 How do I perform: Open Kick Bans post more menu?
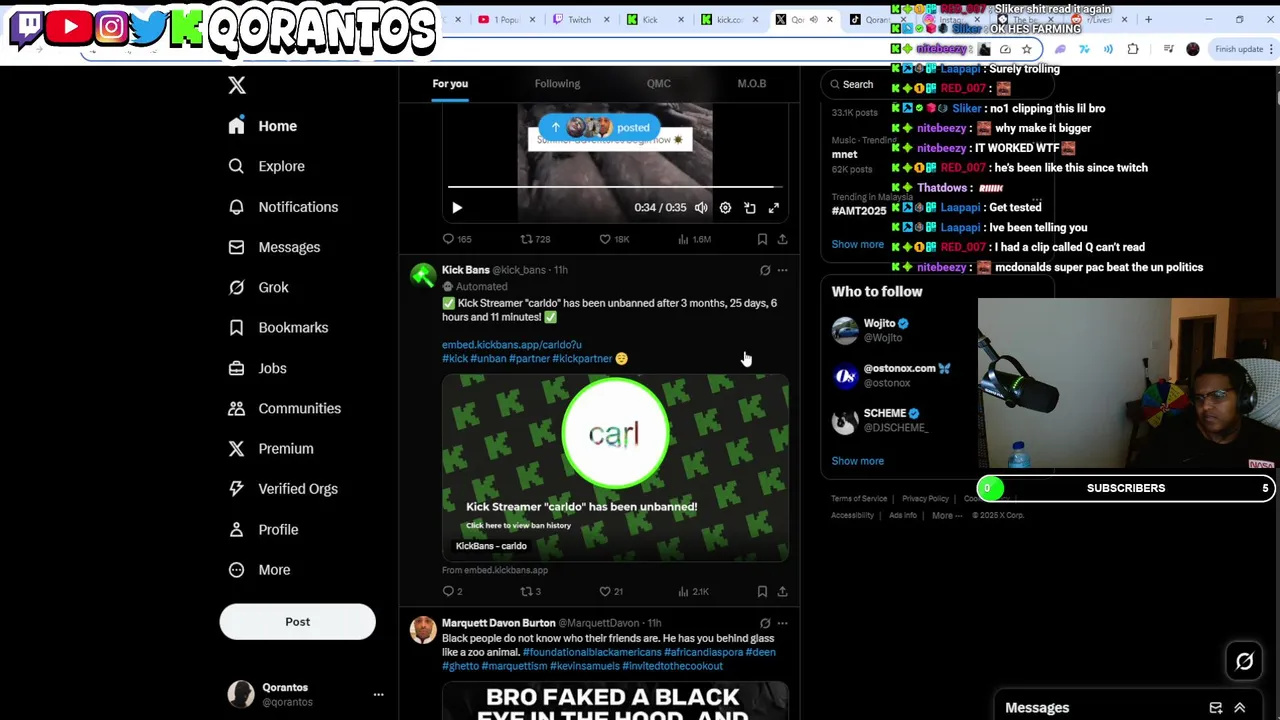pyautogui.click(x=782, y=270)
